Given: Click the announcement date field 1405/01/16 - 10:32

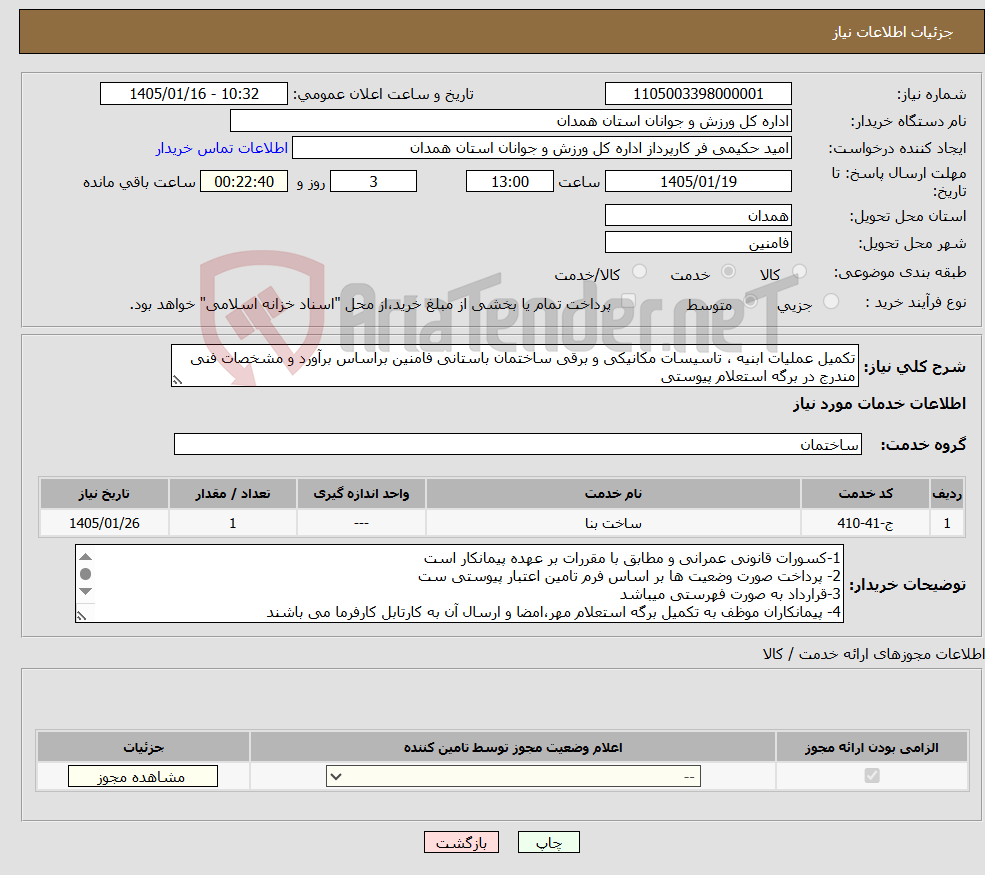Looking at the screenshot, I should click(x=193, y=94).
